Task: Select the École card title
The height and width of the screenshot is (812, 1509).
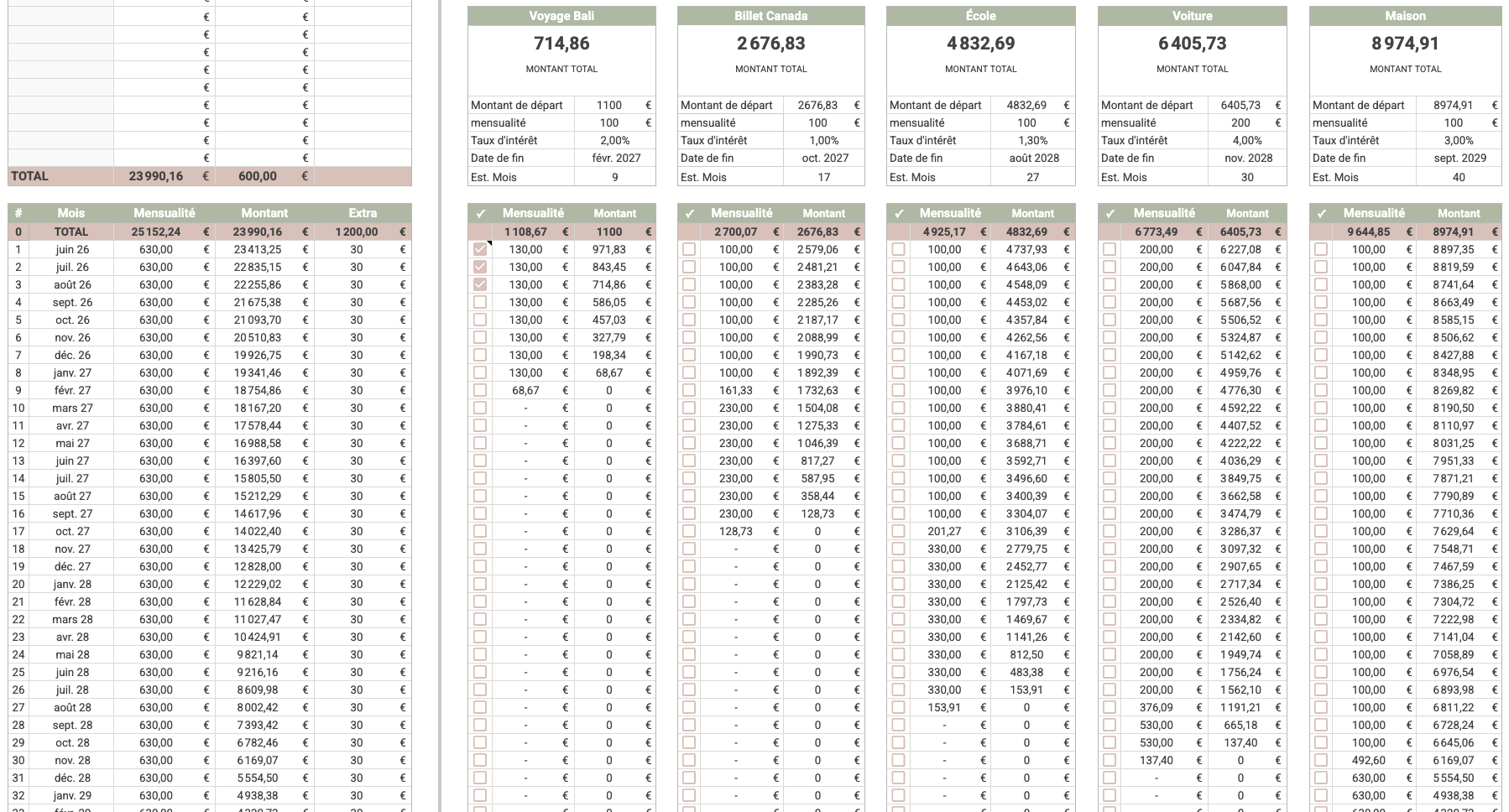Action: [981, 16]
